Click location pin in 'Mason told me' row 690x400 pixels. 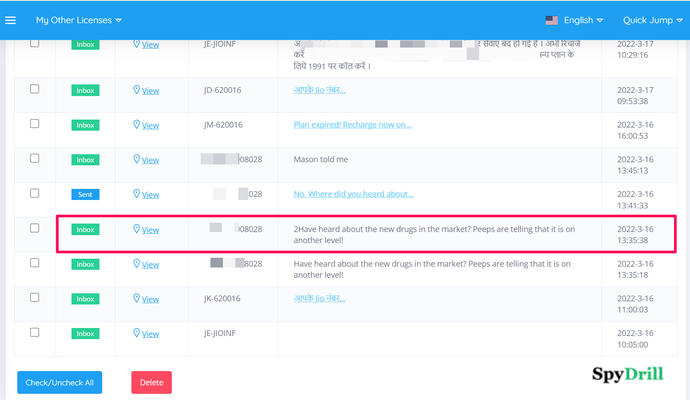[137, 160]
